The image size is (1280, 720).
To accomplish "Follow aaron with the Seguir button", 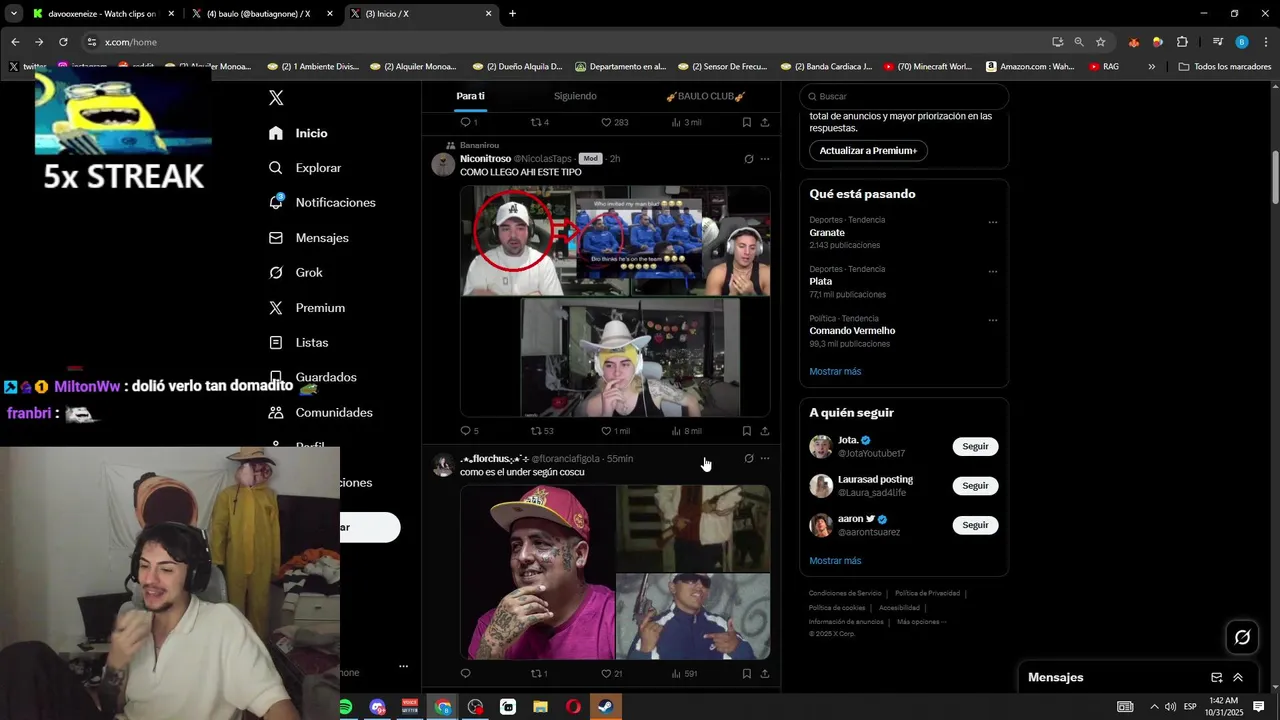I will (975, 525).
